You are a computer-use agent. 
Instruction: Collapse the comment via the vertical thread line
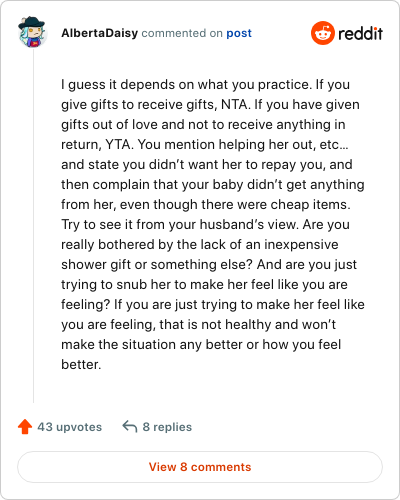pyautogui.click(x=33, y=227)
